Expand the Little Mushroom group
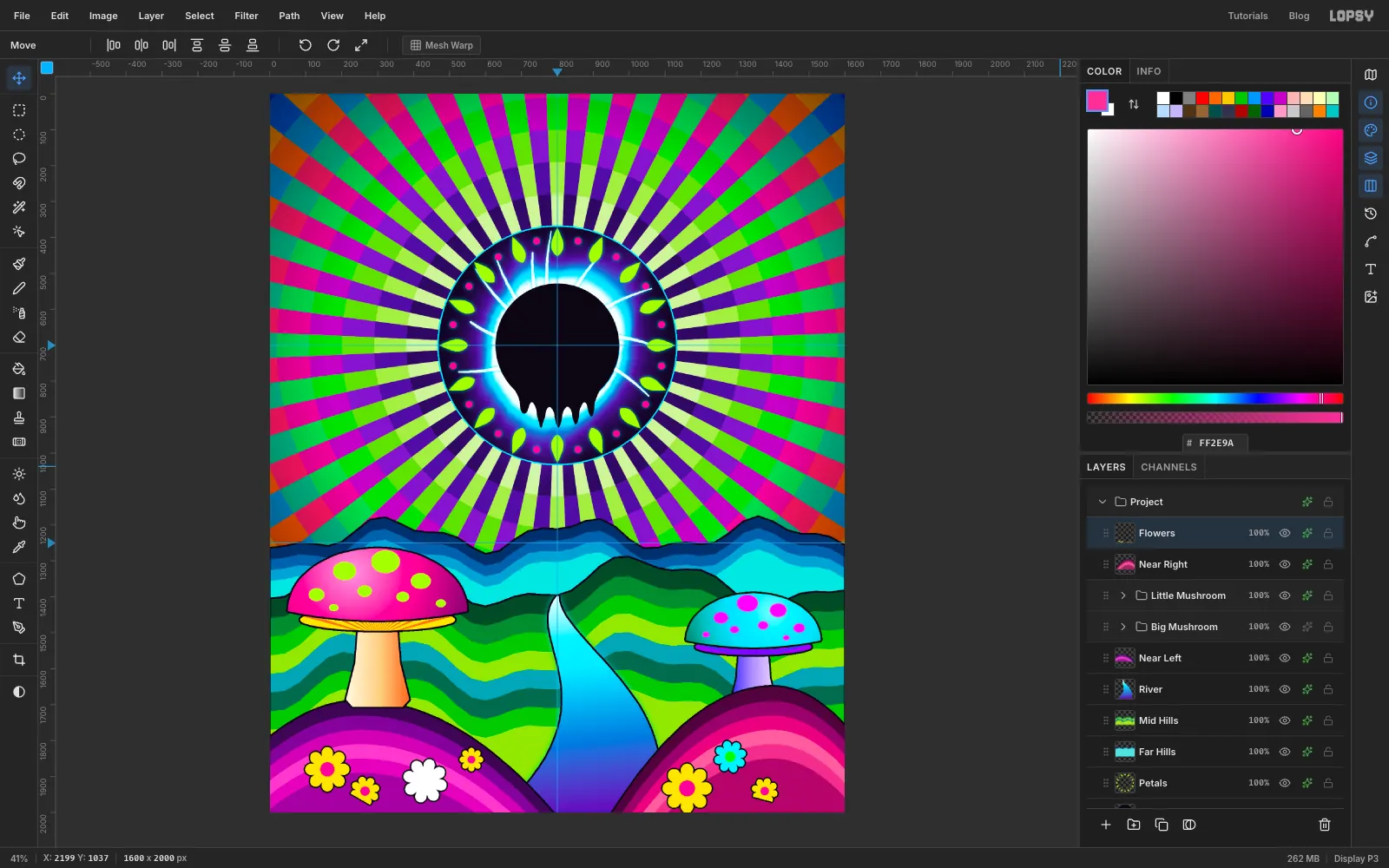Screen dimensions: 1389x868 pos(1123,595)
